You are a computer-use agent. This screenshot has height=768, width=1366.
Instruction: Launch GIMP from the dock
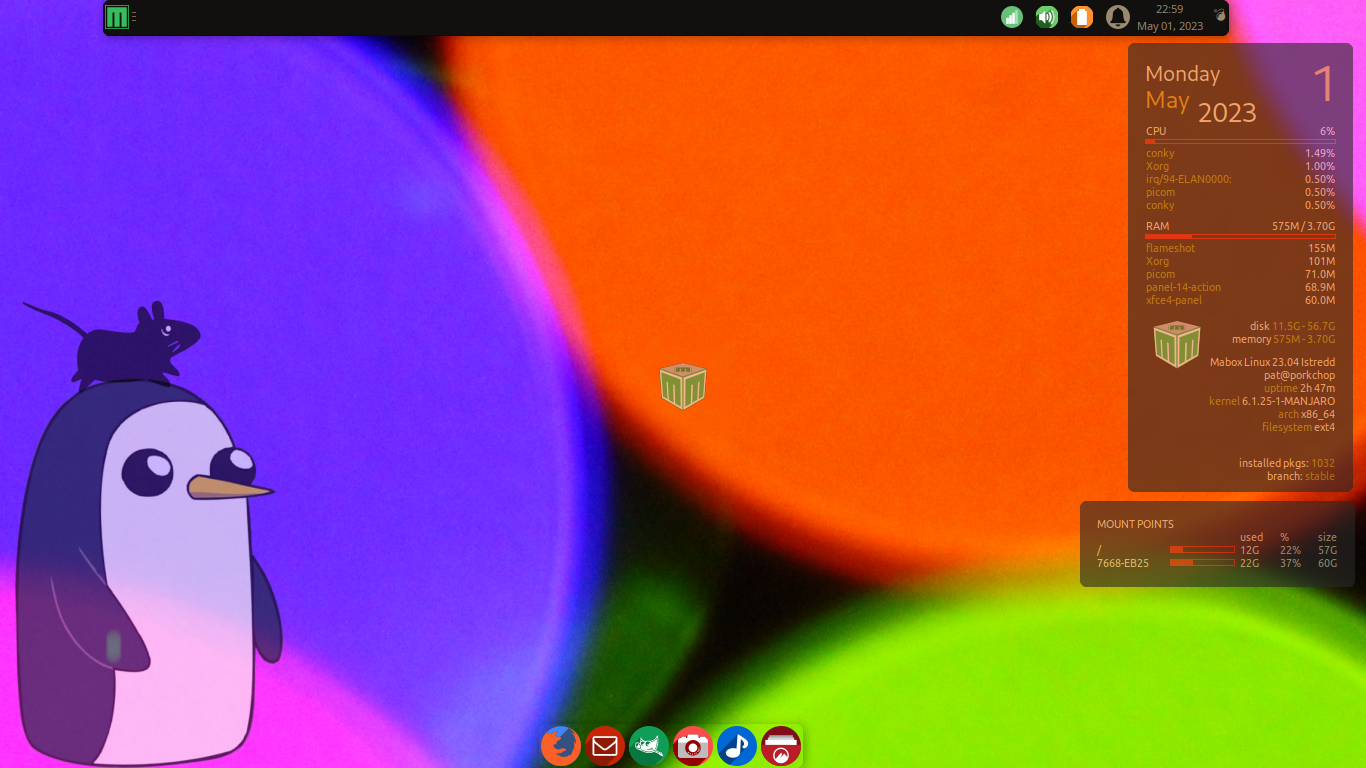[649, 746]
